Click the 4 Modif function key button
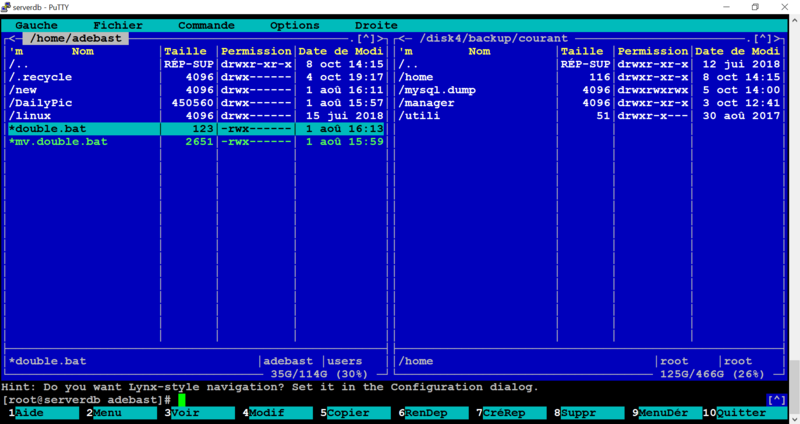Image resolution: width=800 pixels, height=424 pixels. coord(278,413)
